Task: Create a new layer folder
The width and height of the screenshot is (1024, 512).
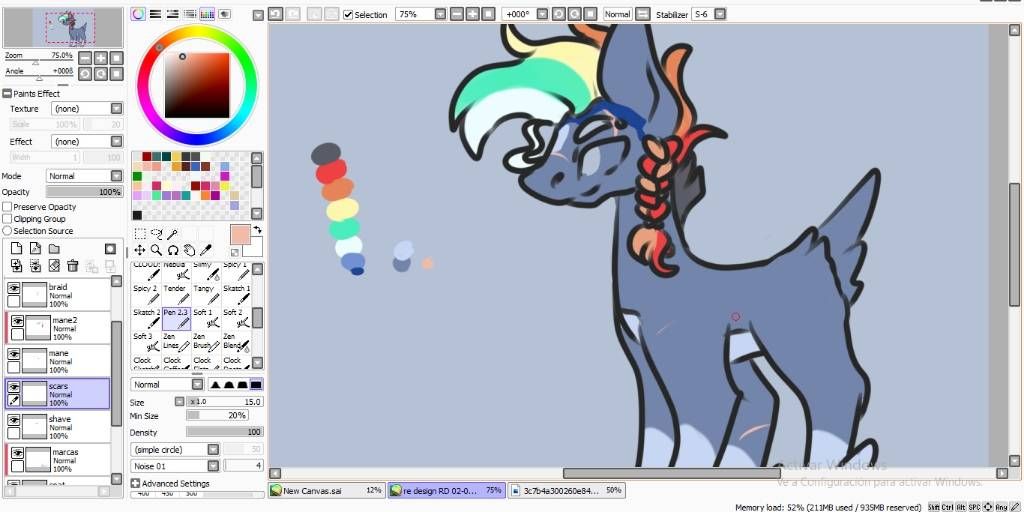Action: click(x=54, y=248)
